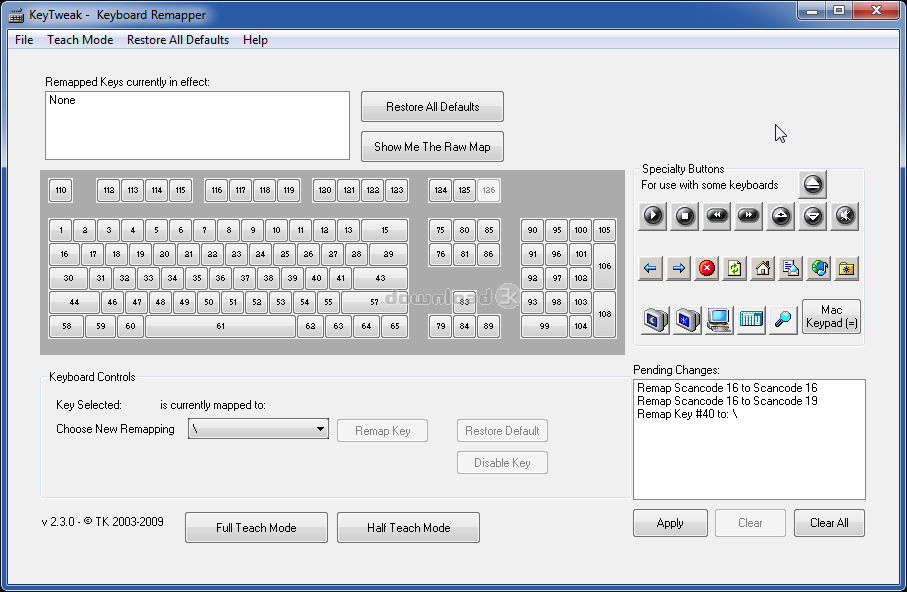Select the My Computer specialty button
The width and height of the screenshot is (907, 592).
click(720, 319)
